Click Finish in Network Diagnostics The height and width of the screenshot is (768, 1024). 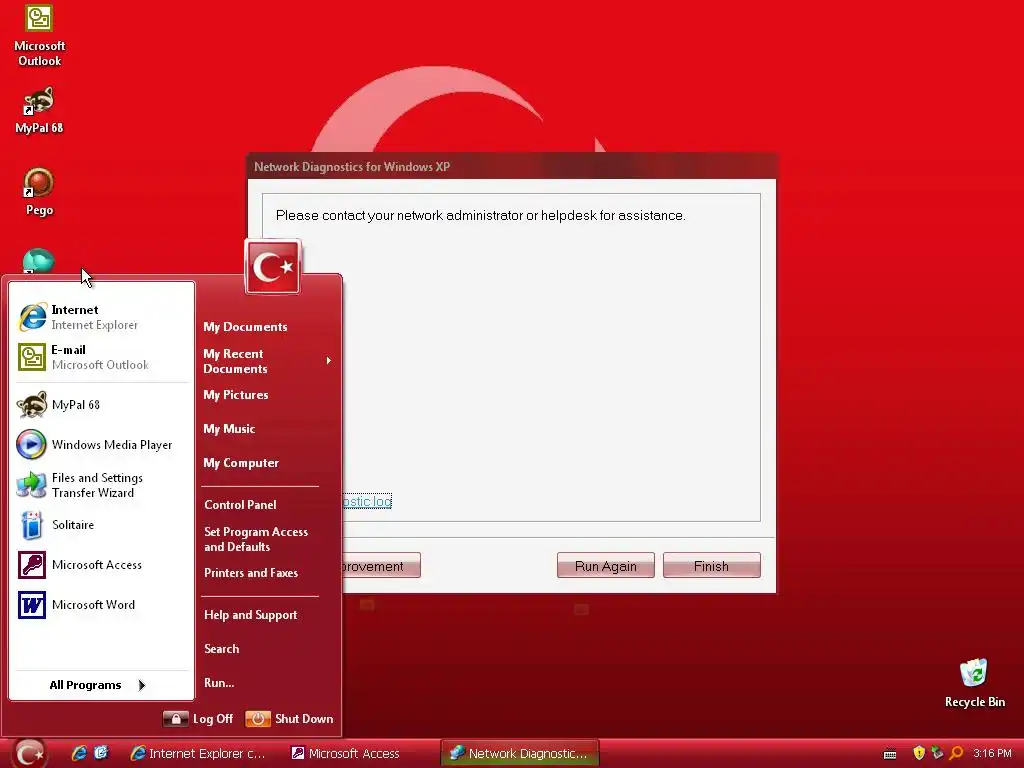[x=711, y=566]
